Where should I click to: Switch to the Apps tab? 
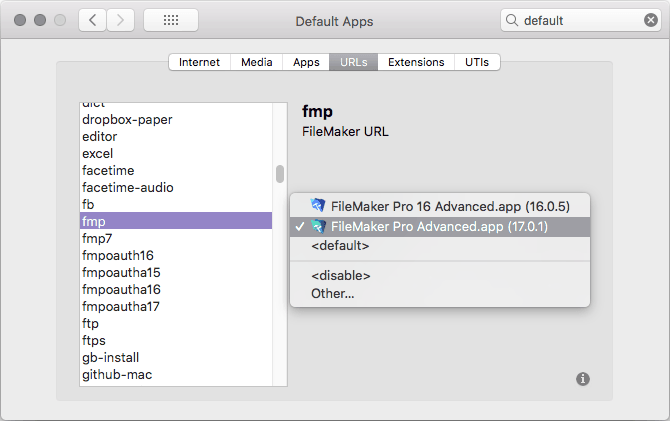(306, 62)
